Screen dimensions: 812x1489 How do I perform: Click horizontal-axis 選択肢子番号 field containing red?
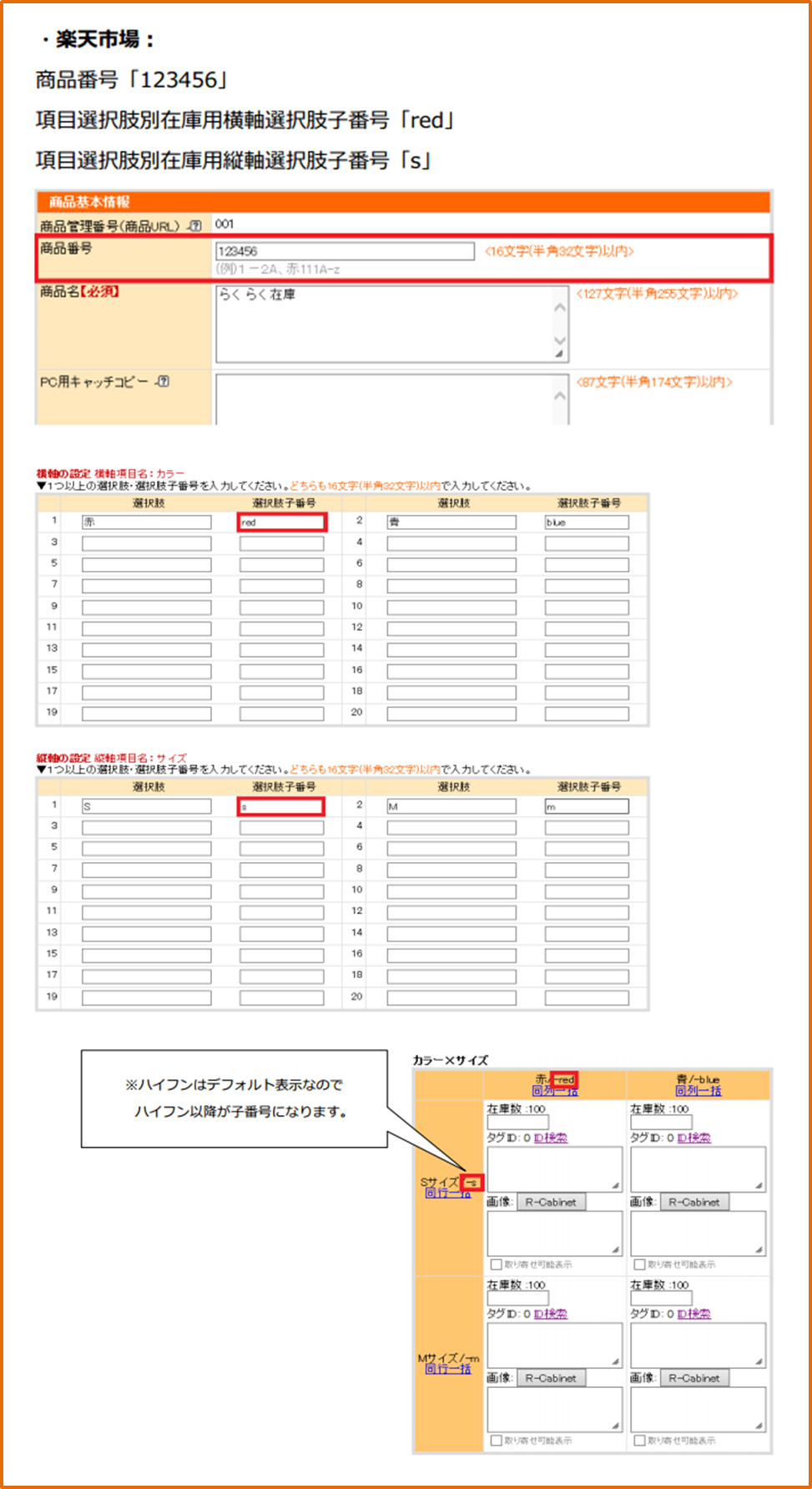point(282,522)
